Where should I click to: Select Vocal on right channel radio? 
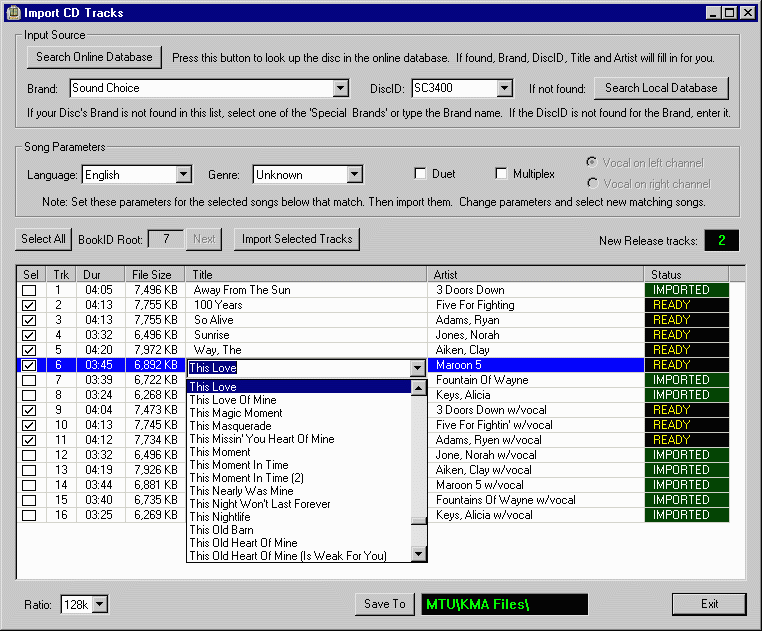(x=592, y=183)
